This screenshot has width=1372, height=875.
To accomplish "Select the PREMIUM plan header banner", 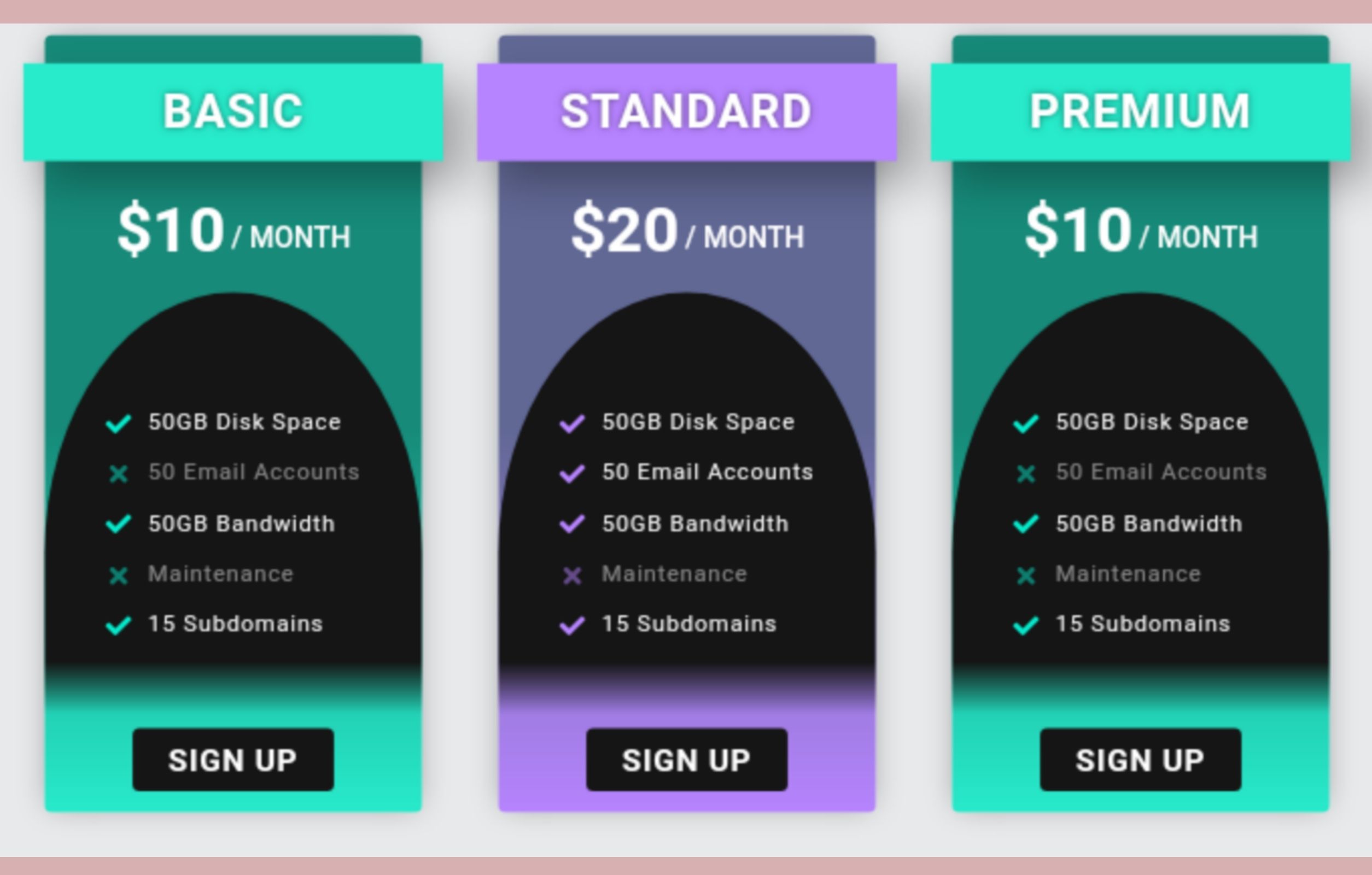I will click(x=1140, y=112).
